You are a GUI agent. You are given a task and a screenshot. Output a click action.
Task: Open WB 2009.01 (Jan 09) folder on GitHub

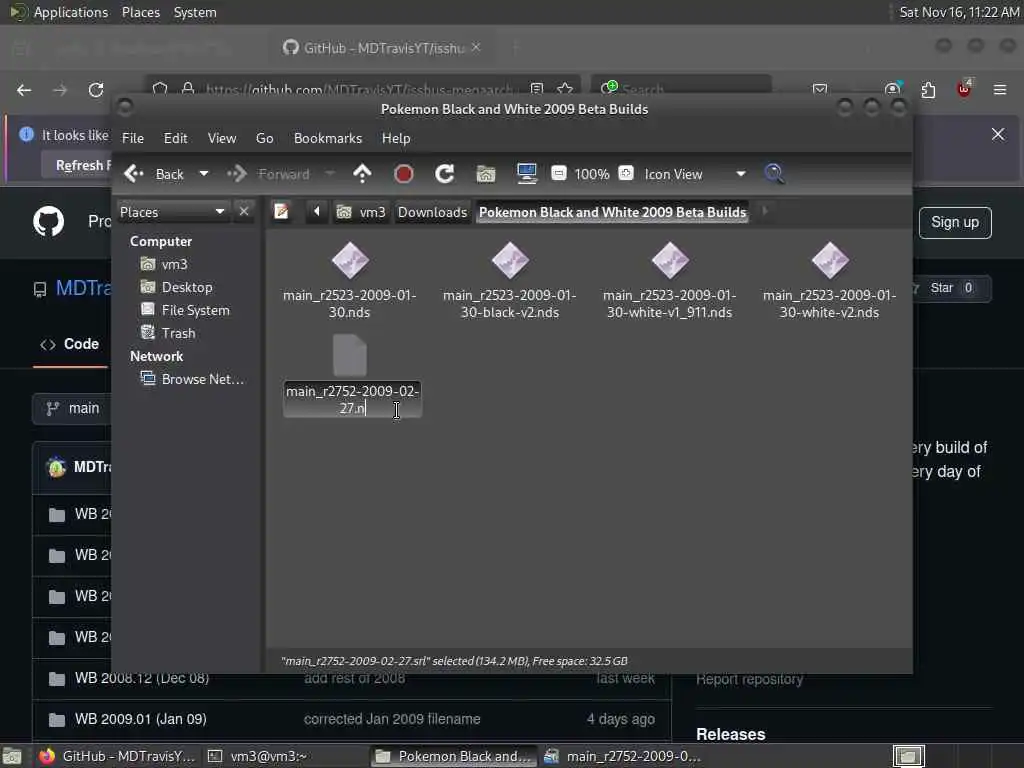(x=140, y=719)
